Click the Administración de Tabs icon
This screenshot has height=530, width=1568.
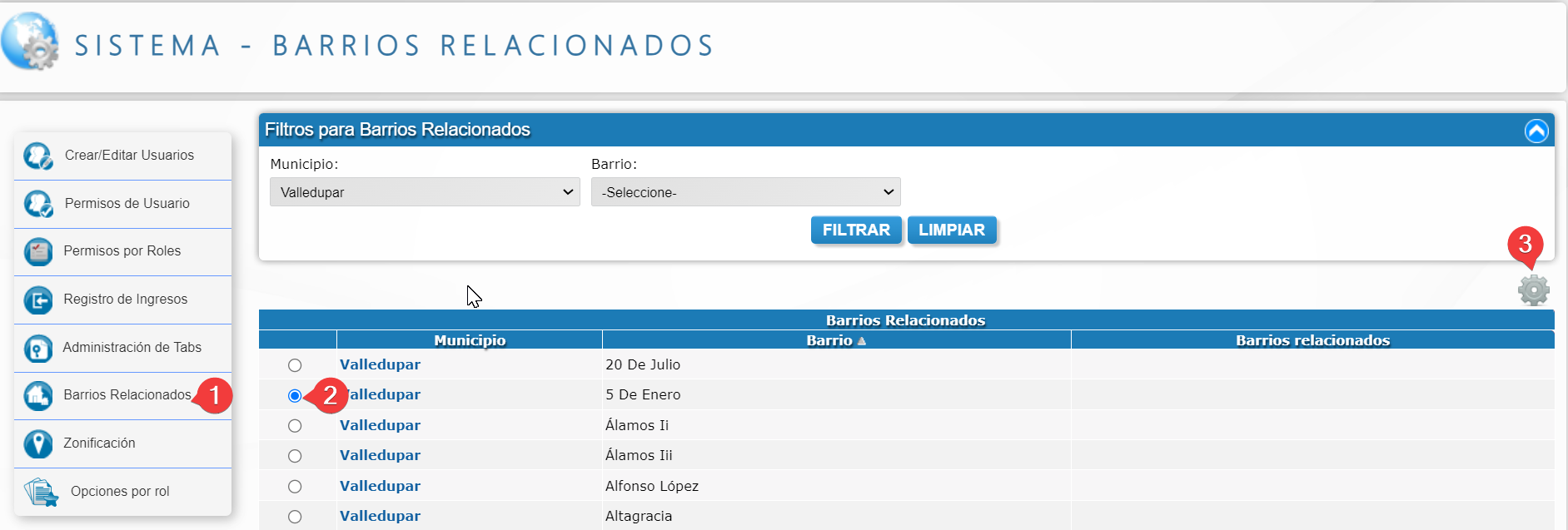38,348
